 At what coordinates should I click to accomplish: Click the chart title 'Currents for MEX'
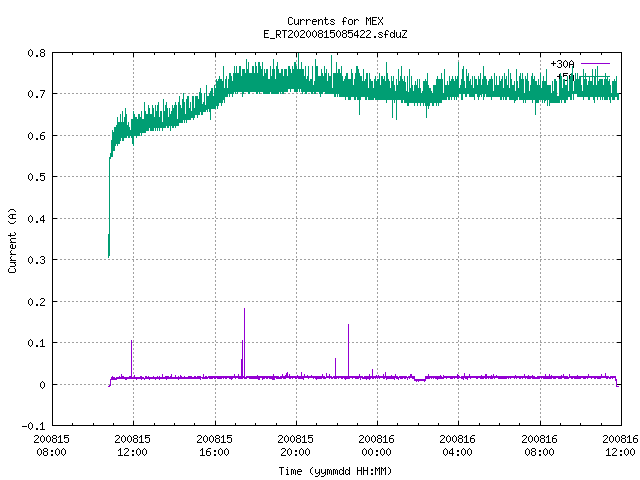(335, 21)
